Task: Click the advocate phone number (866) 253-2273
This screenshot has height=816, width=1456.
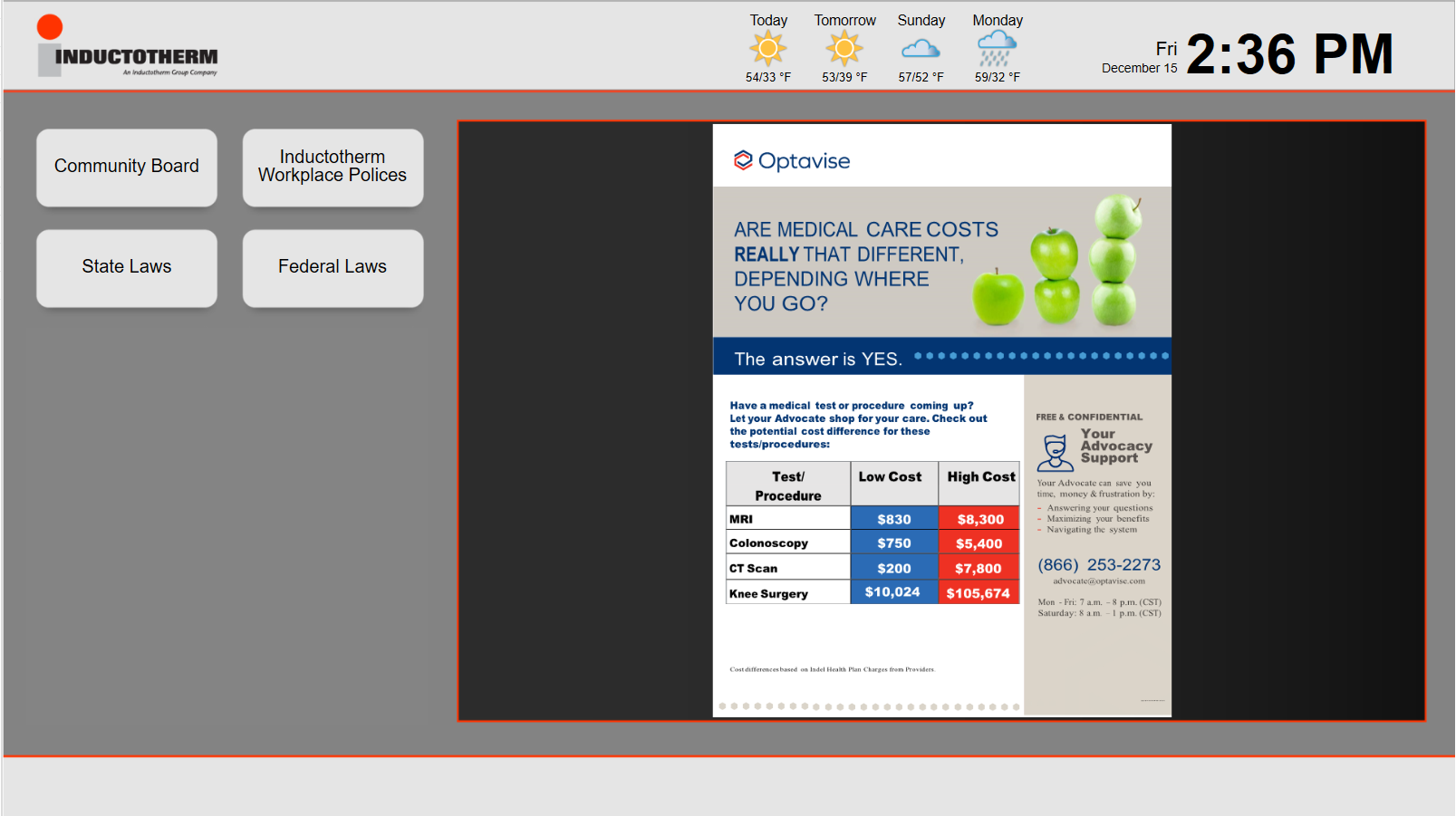Action: click(x=1098, y=565)
